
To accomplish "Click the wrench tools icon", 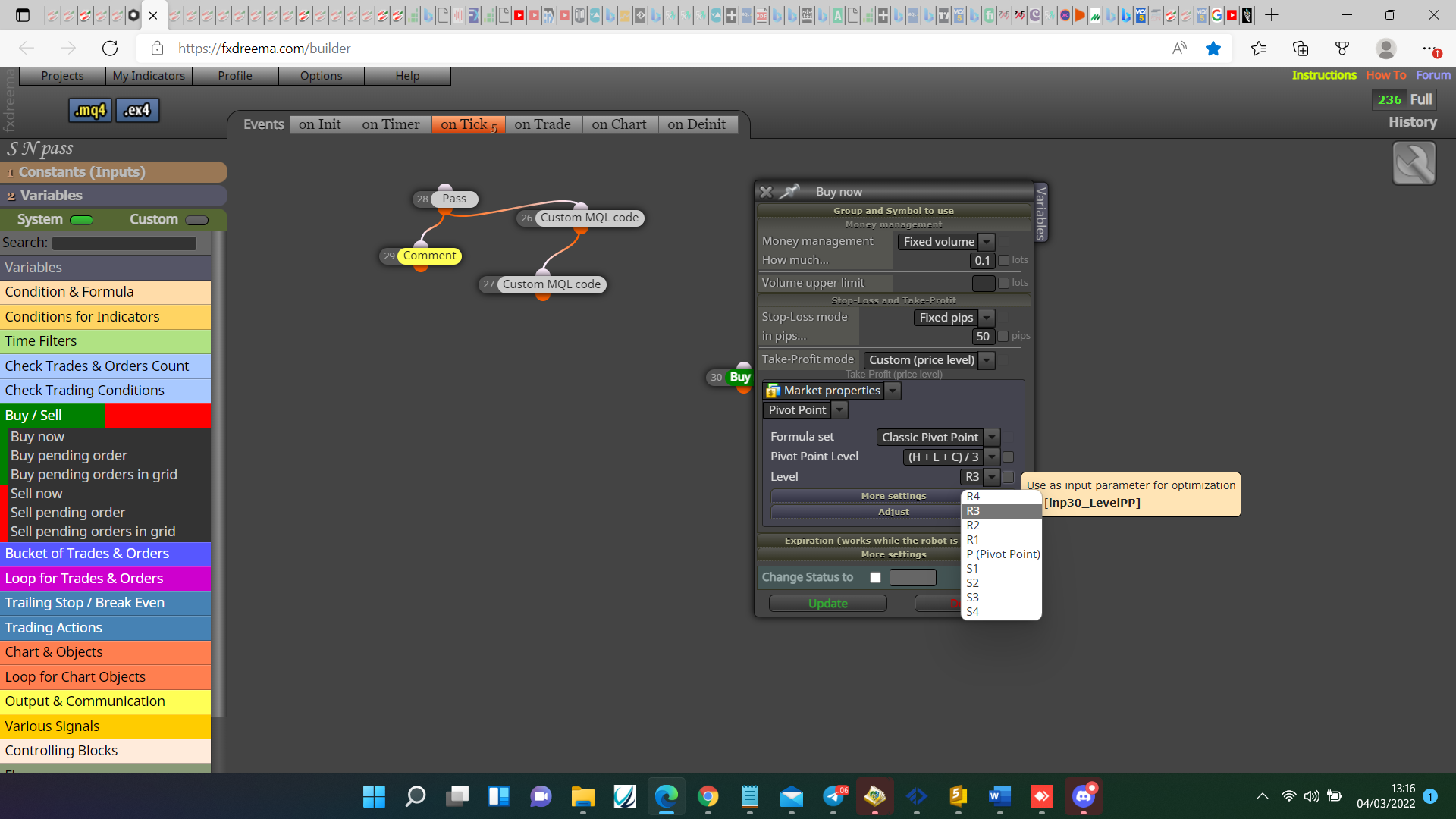I will tap(1414, 163).
